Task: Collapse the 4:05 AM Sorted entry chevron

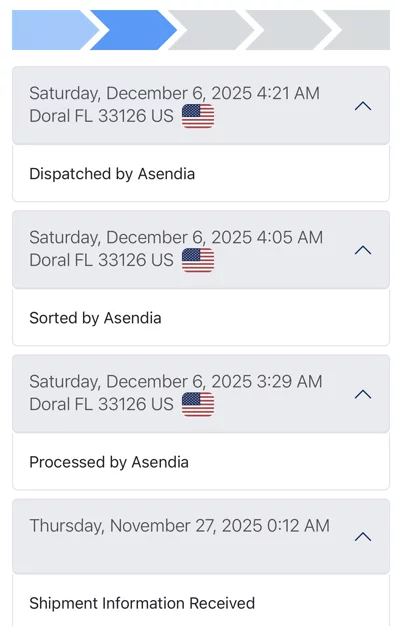Action: [363, 250]
